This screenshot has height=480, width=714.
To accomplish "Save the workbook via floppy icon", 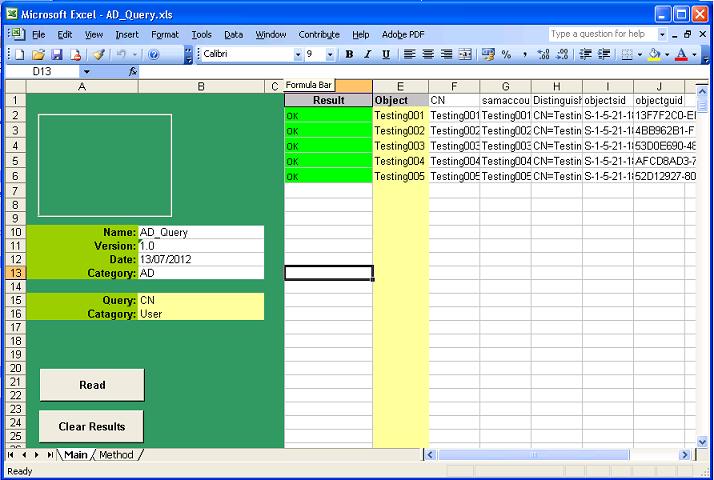I will (57, 54).
